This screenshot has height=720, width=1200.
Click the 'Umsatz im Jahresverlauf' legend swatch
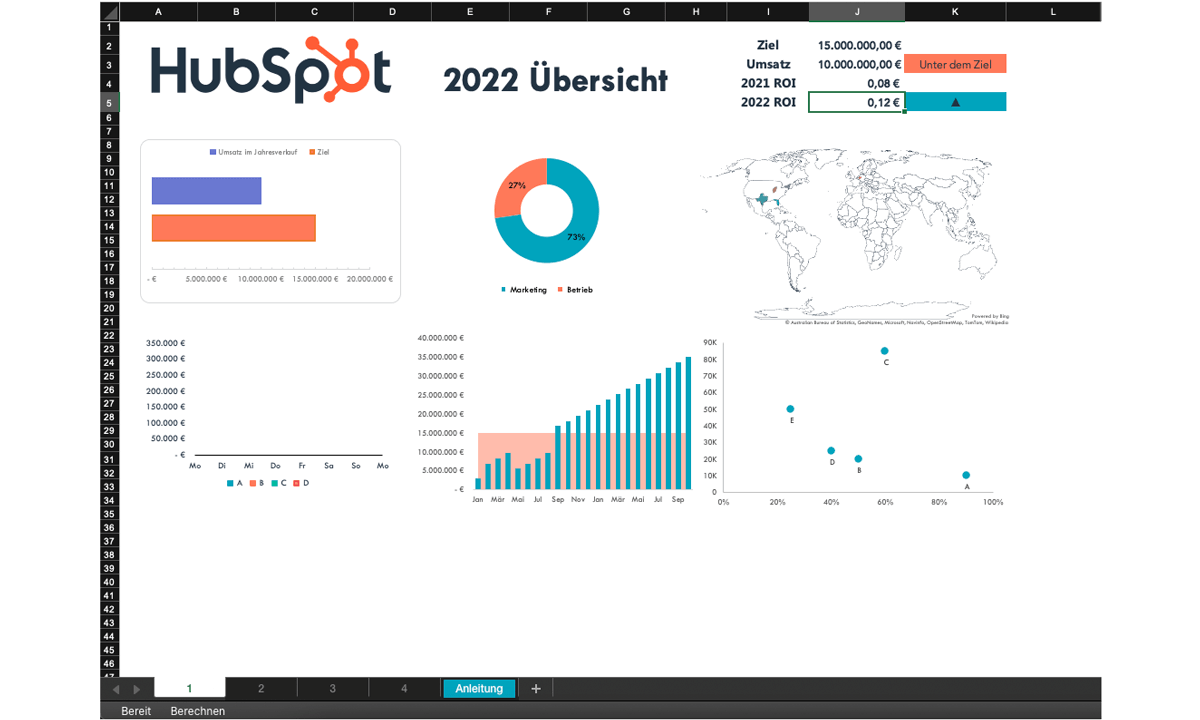pos(212,152)
